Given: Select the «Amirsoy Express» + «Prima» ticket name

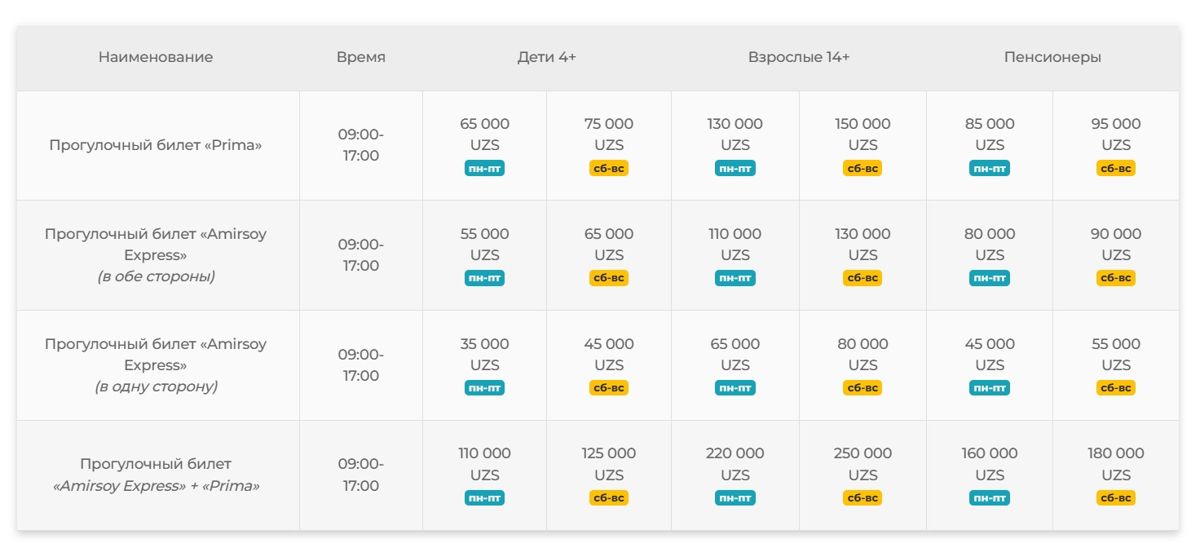Looking at the screenshot, I should click(x=156, y=475).
